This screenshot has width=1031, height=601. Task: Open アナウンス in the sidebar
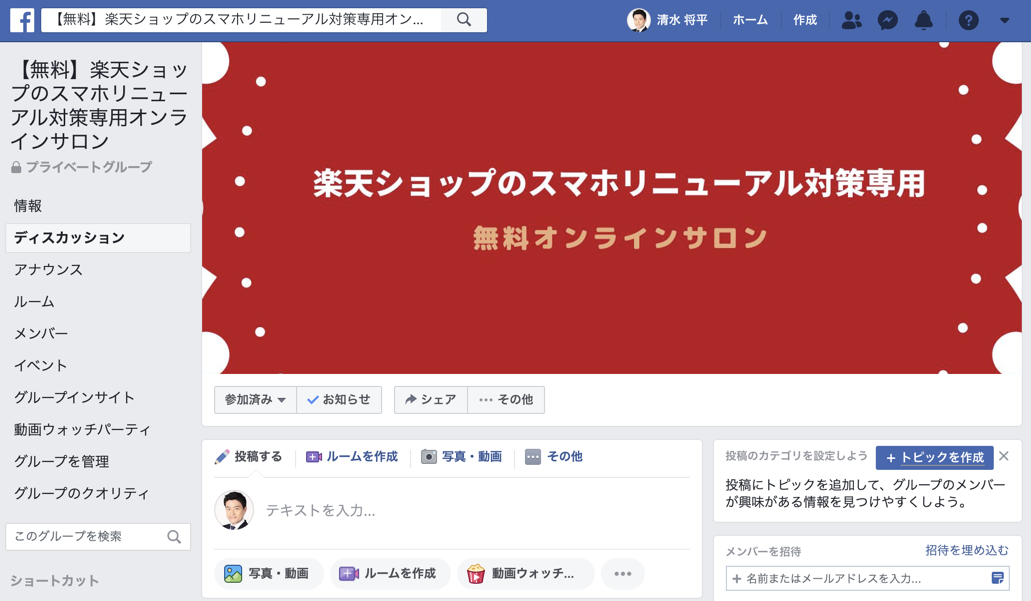(x=49, y=270)
